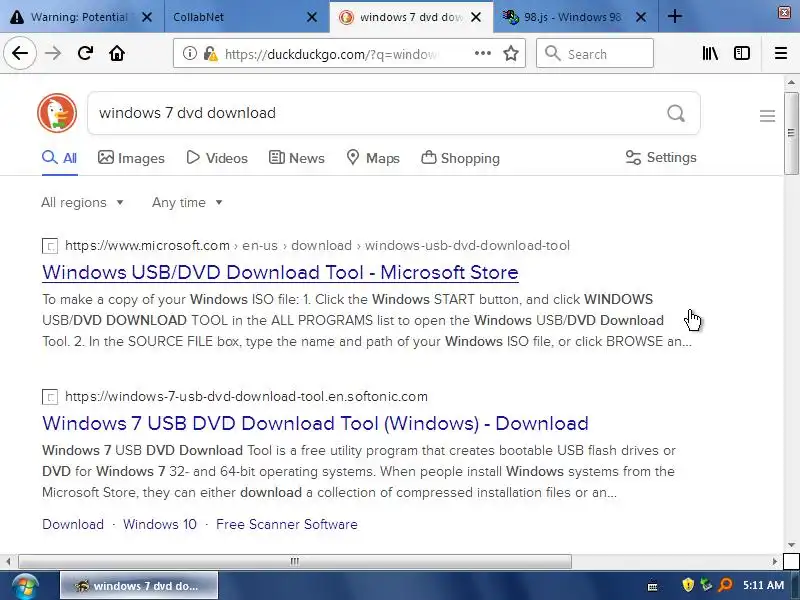This screenshot has height=600, width=800.
Task: Switch to News results
Action: pyautogui.click(x=296, y=158)
